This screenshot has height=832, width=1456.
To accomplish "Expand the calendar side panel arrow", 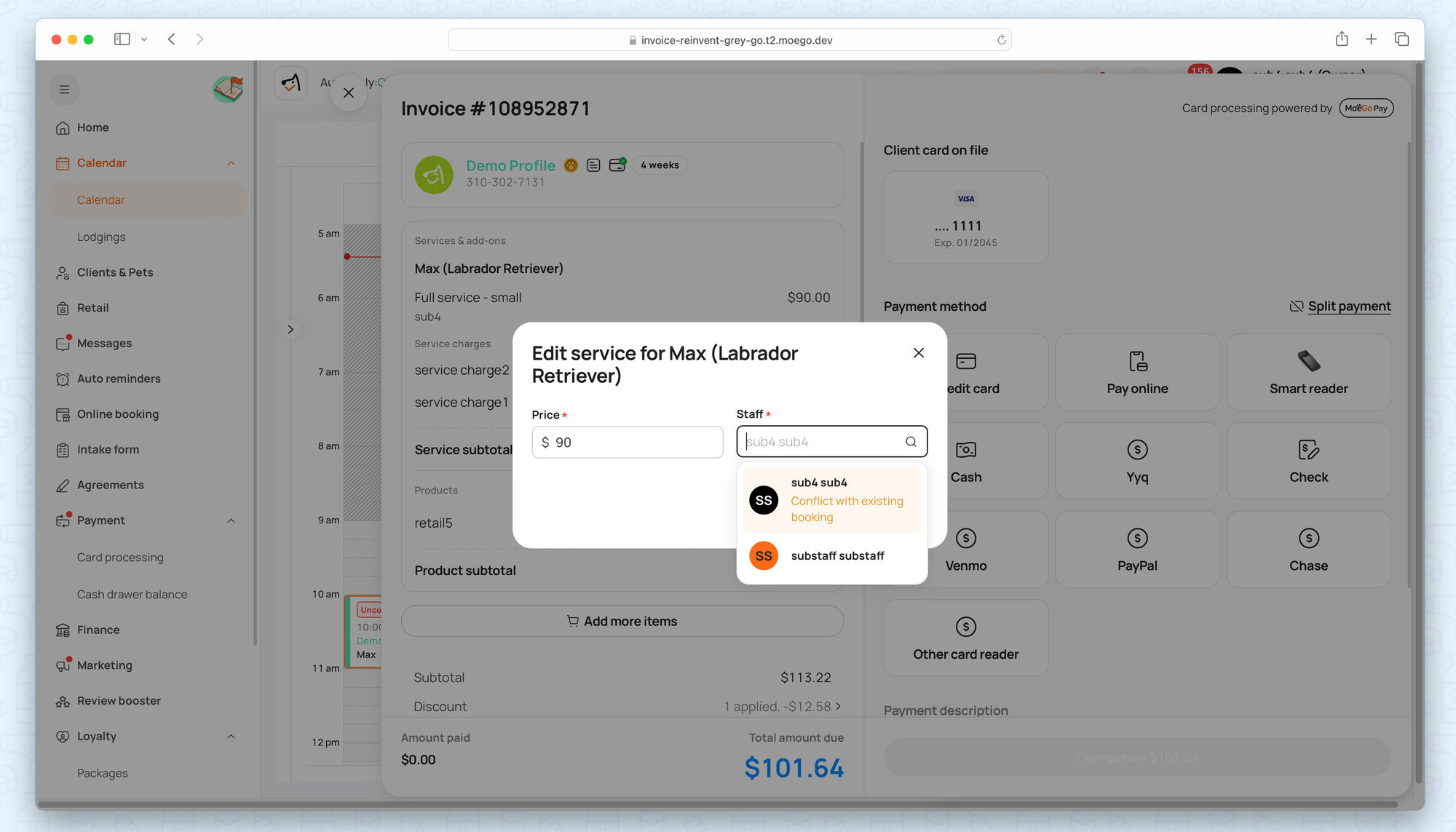I will [x=290, y=330].
